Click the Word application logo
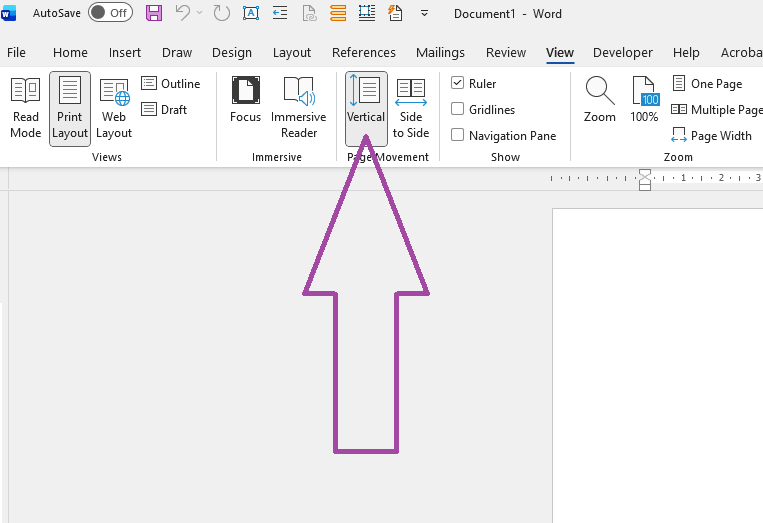 [8, 13]
